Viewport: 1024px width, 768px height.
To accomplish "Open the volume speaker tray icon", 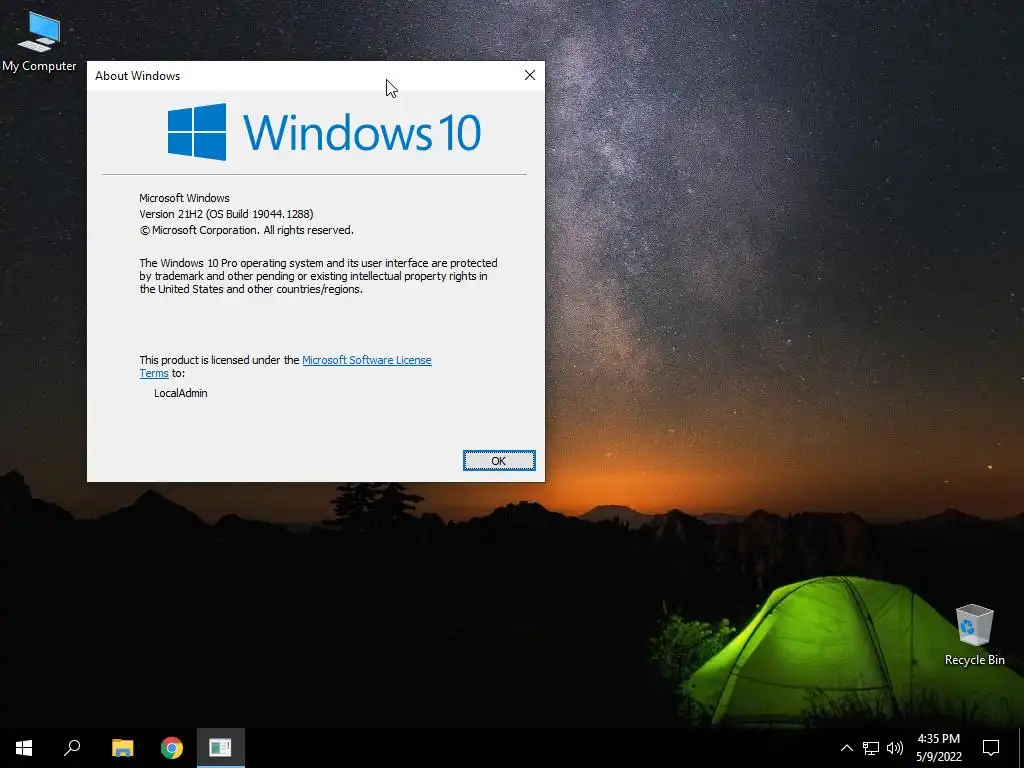I will [895, 748].
